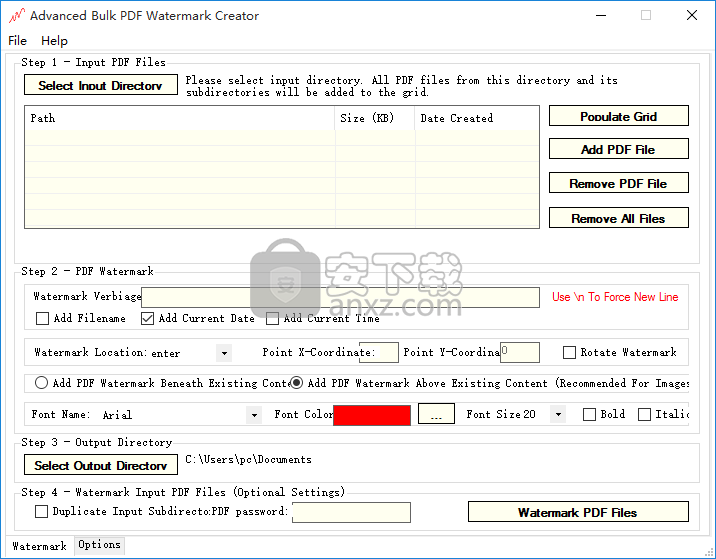Enable the Add Filename checkbox

point(42,318)
